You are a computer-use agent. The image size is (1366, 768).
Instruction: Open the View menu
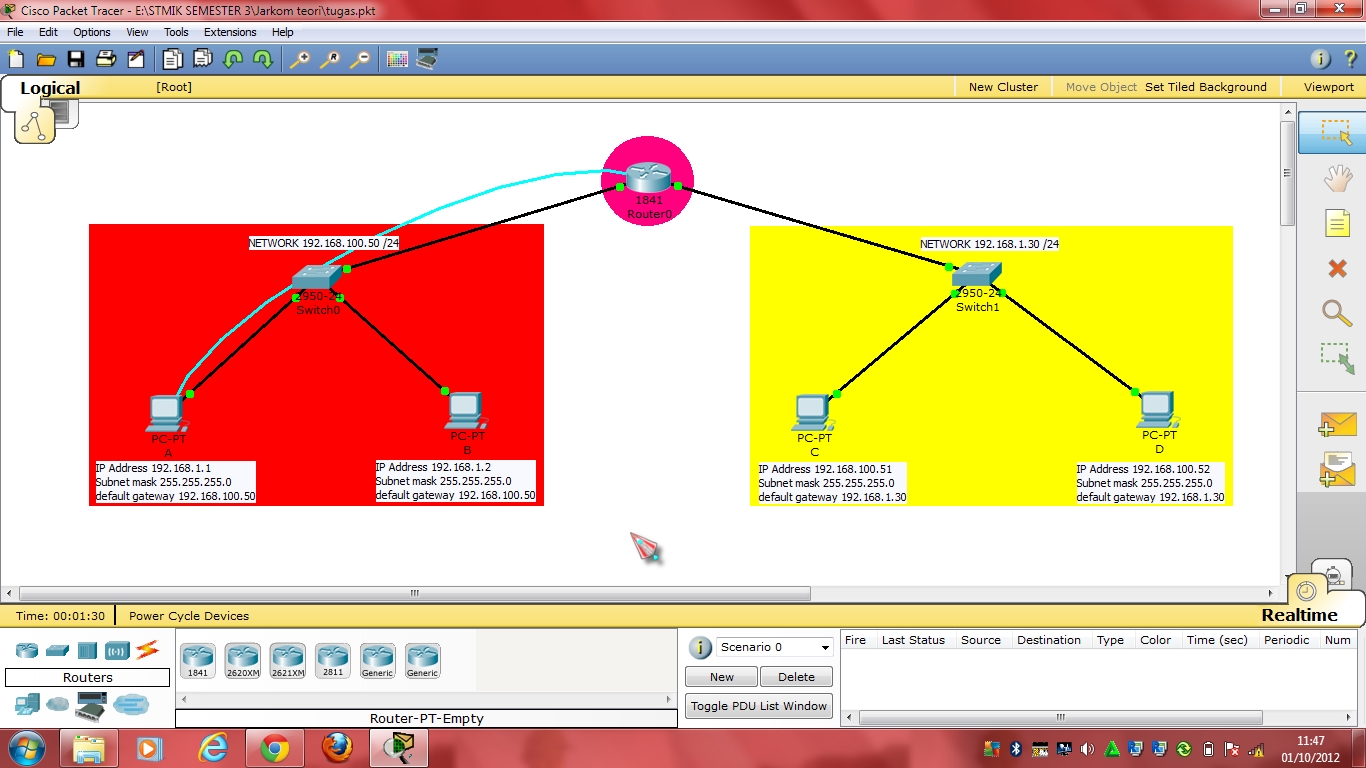tap(137, 32)
